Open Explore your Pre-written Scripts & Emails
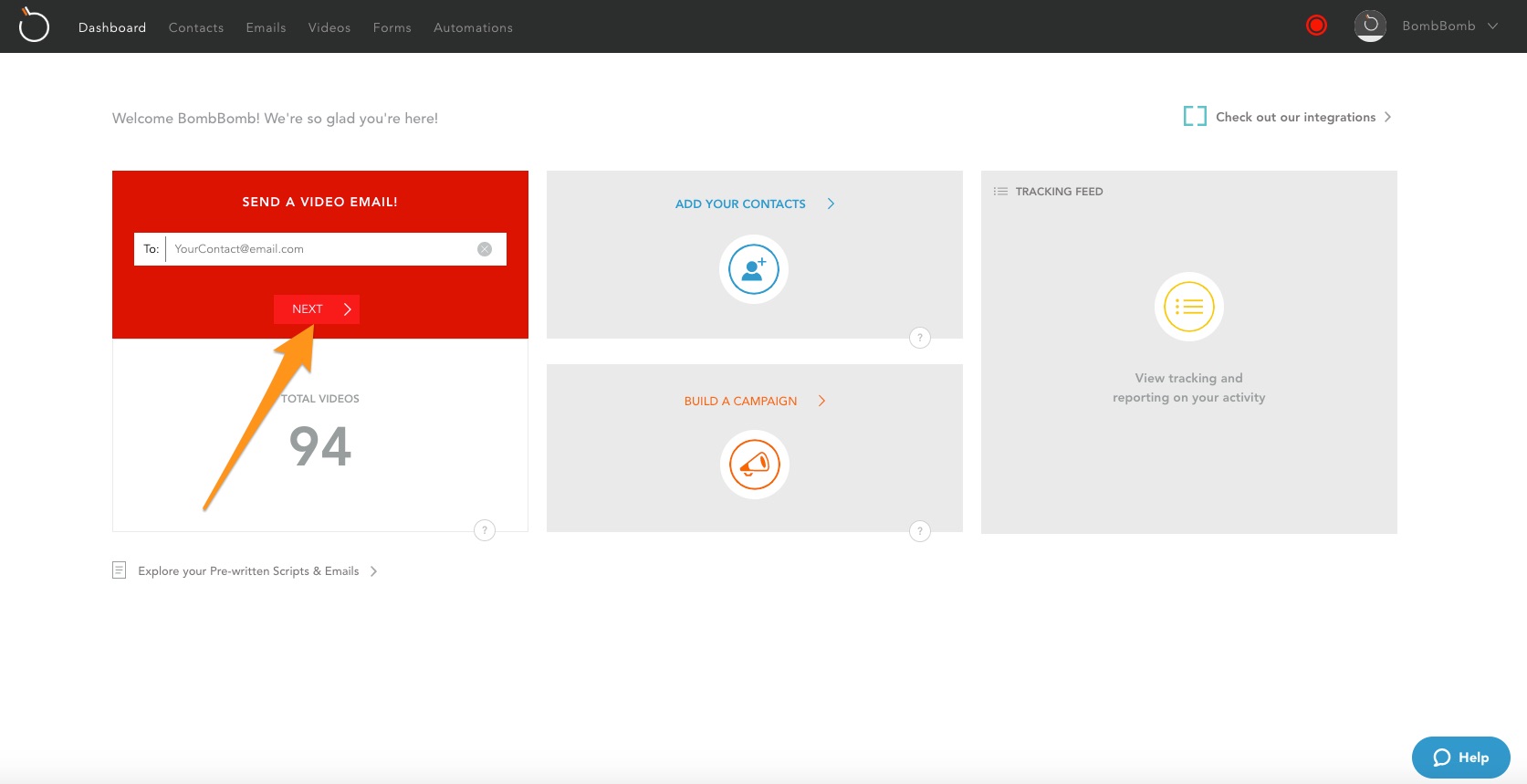1527x784 pixels. 248,571
